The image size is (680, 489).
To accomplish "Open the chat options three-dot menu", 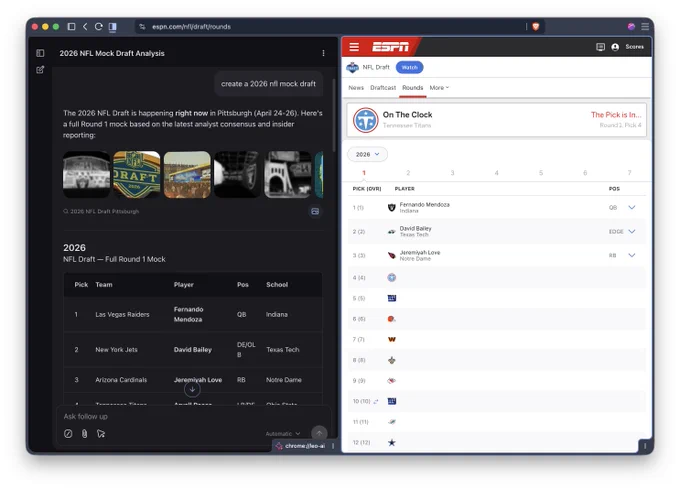I will point(323,53).
